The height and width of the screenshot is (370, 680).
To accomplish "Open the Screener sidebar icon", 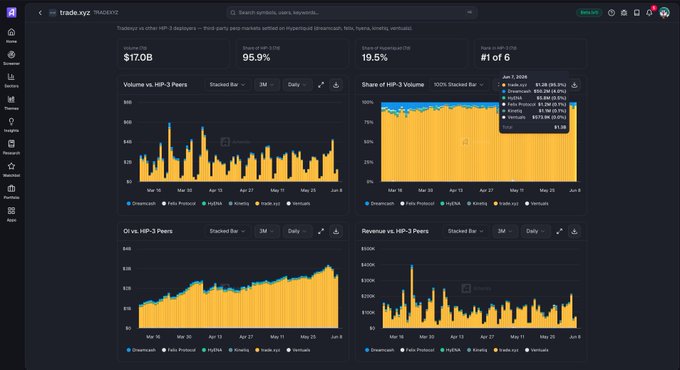I will (x=11, y=58).
